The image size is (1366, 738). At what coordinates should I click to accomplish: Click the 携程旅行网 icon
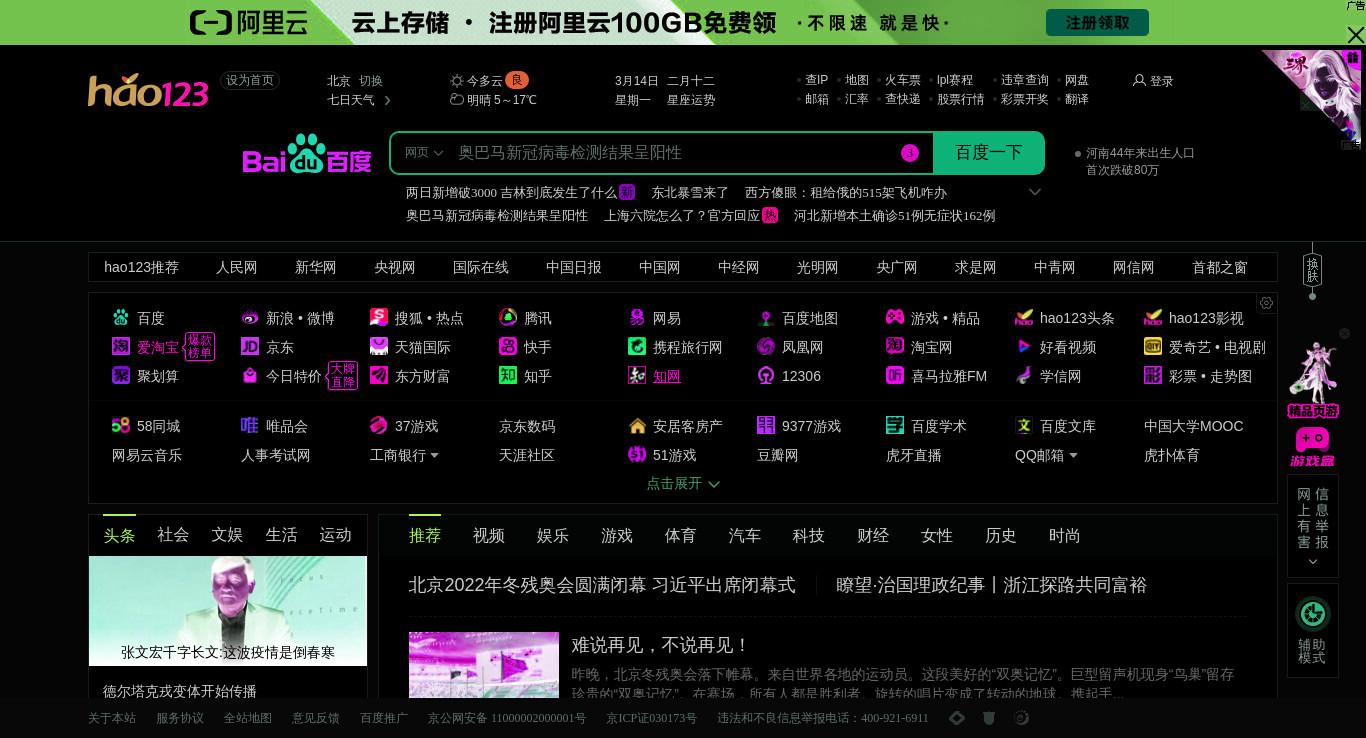click(x=637, y=347)
